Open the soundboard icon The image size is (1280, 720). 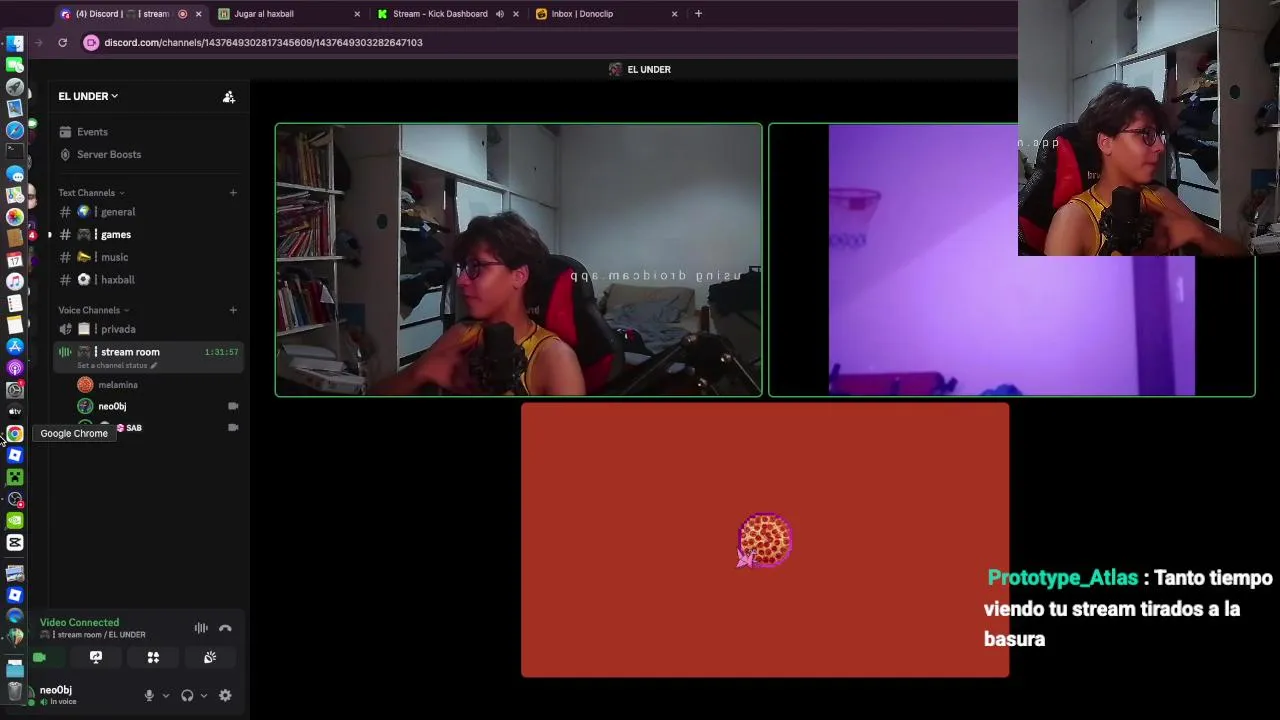(210, 657)
